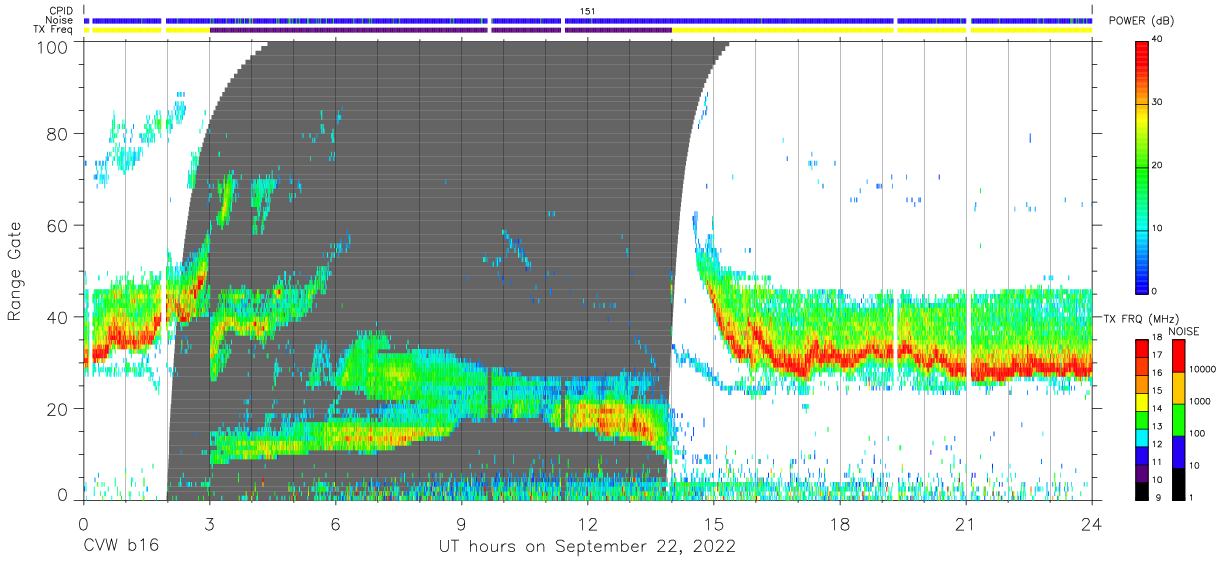The width and height of the screenshot is (1228, 567).
Task: Click the POWER (dB) colorbar
Action: pyautogui.click(x=1143, y=166)
